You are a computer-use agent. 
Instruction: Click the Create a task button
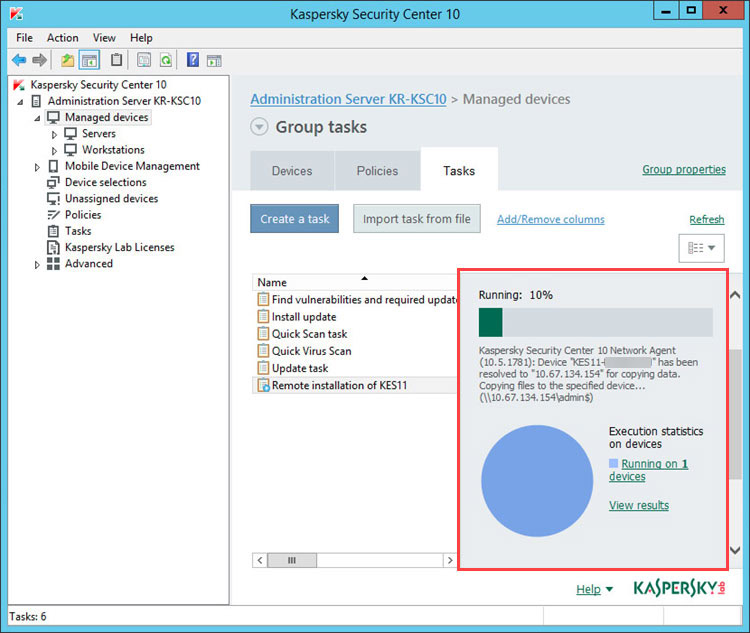(295, 219)
